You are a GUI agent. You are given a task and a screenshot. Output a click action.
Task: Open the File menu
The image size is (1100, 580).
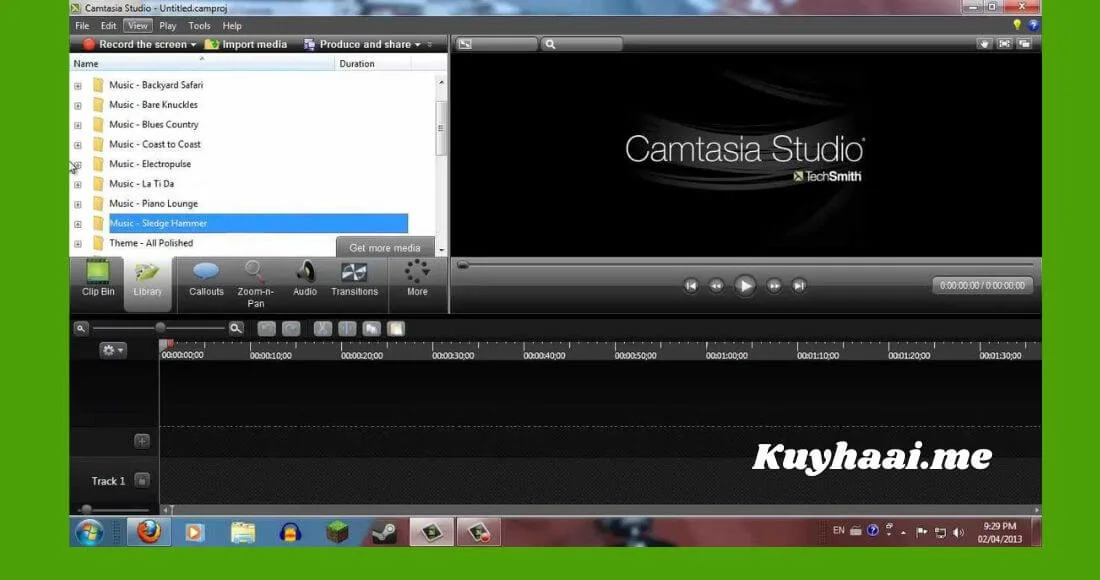(x=82, y=25)
